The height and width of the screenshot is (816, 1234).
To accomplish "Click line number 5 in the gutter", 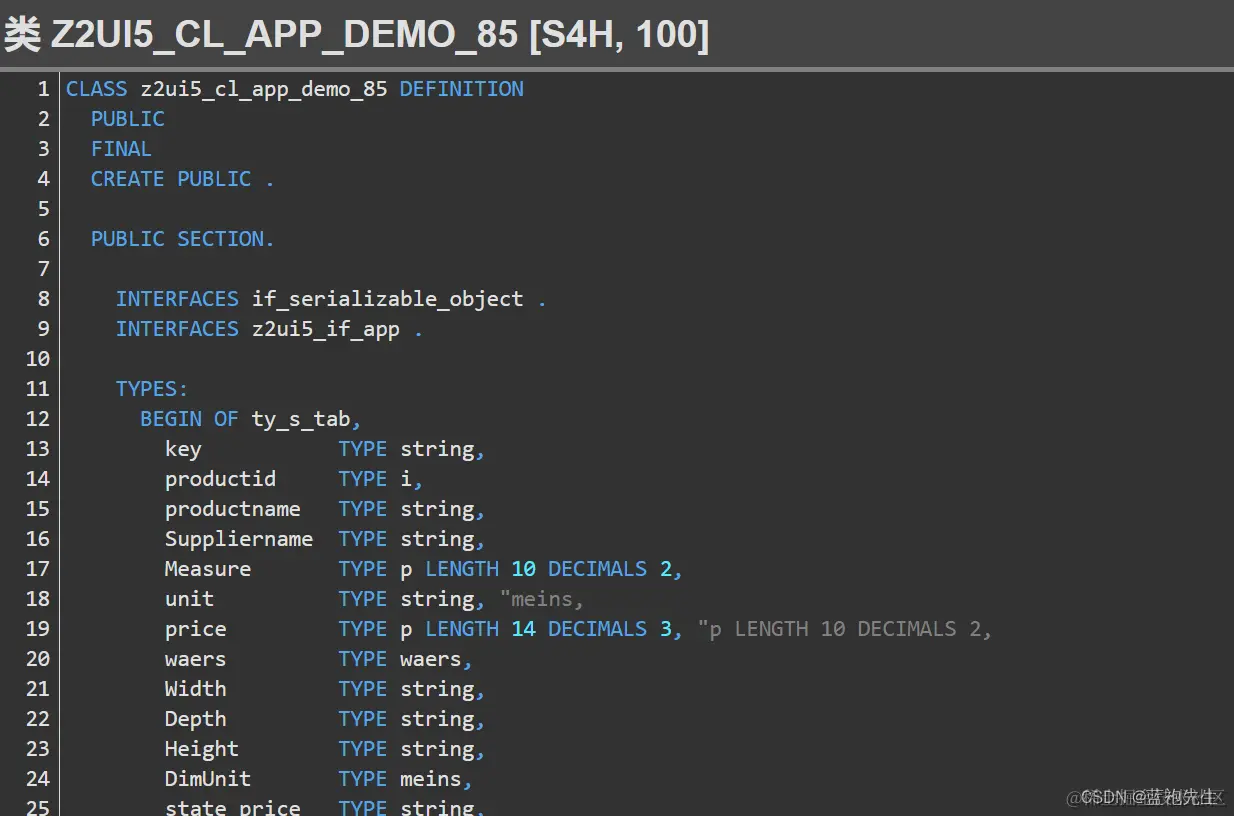I will (x=43, y=209).
